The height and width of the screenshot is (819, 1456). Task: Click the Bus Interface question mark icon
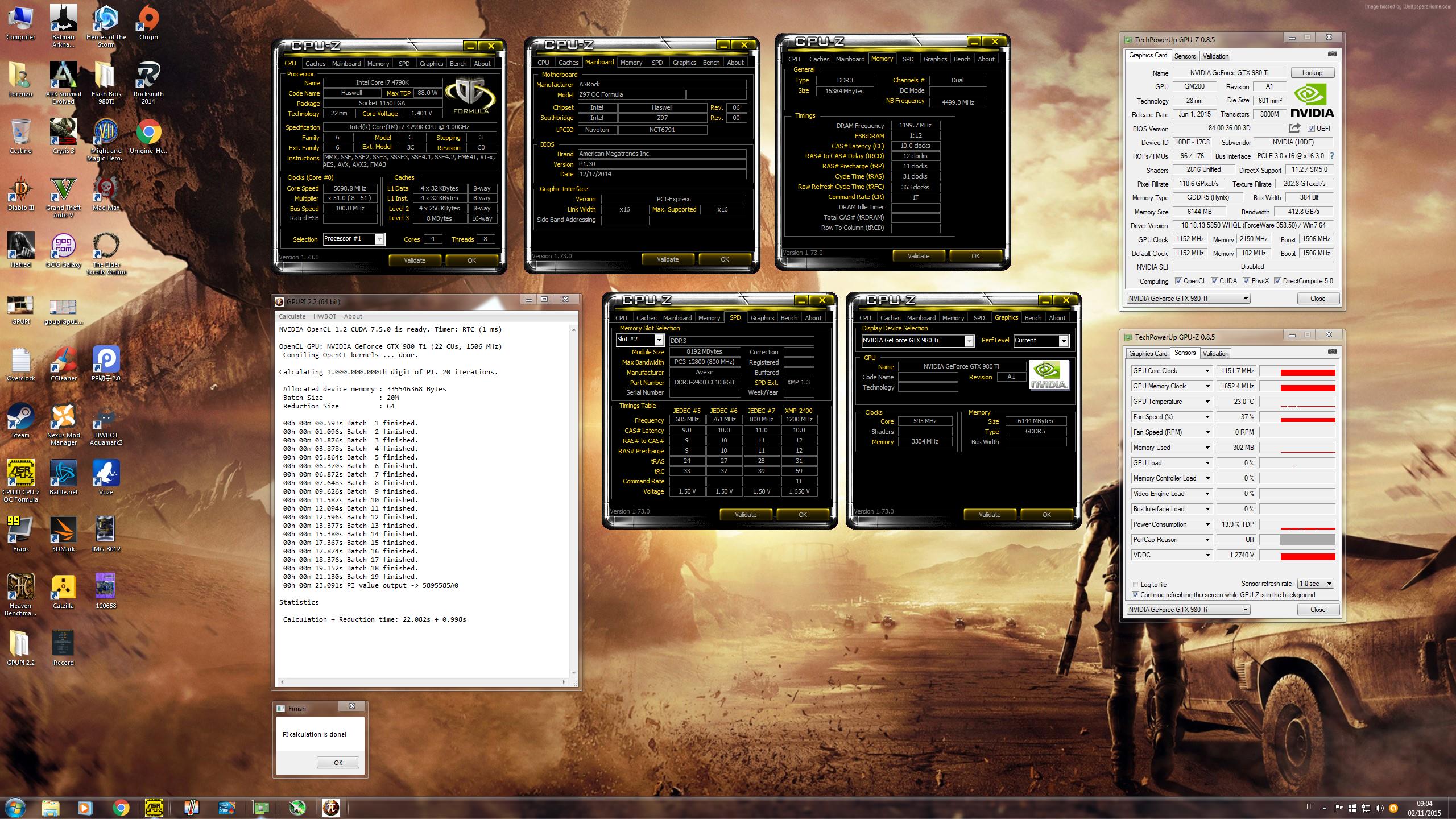coord(1331,156)
